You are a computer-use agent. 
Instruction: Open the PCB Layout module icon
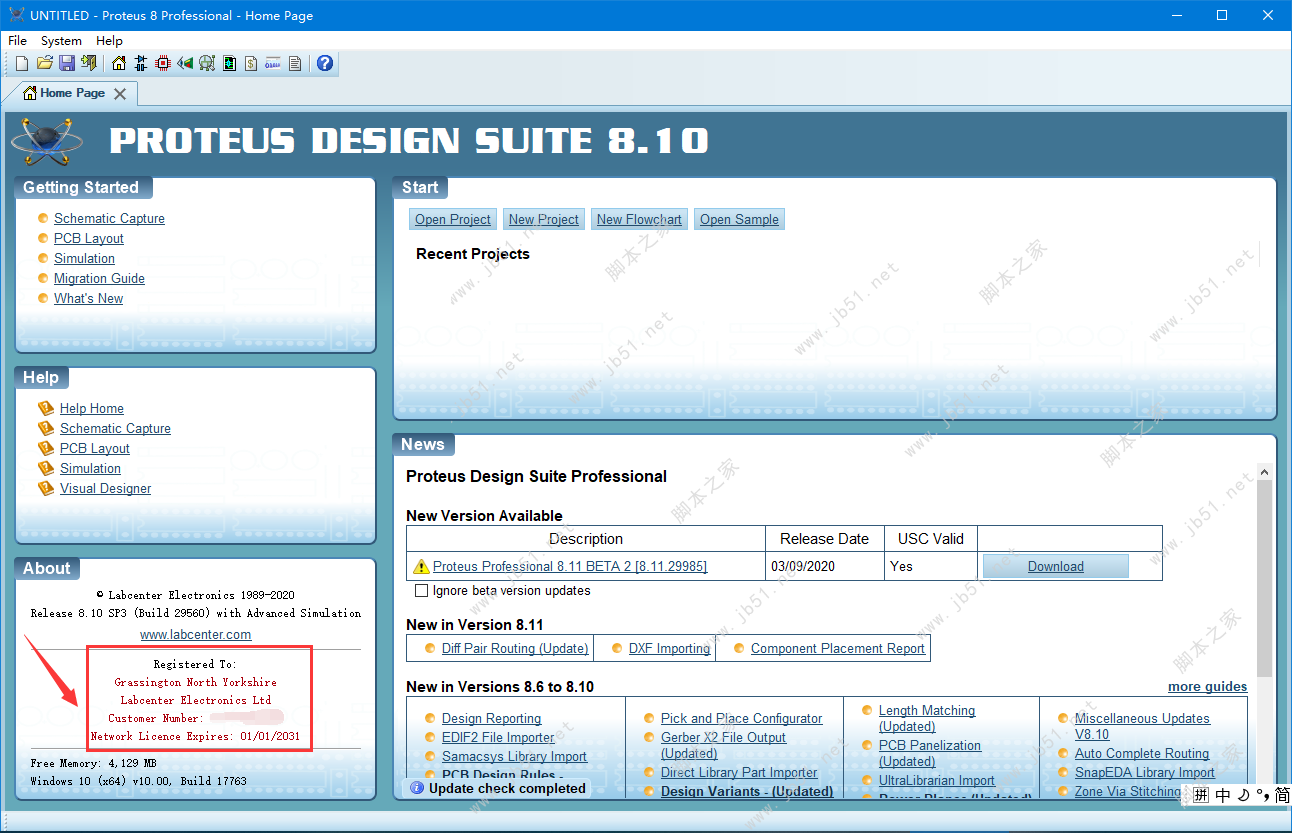coord(163,63)
